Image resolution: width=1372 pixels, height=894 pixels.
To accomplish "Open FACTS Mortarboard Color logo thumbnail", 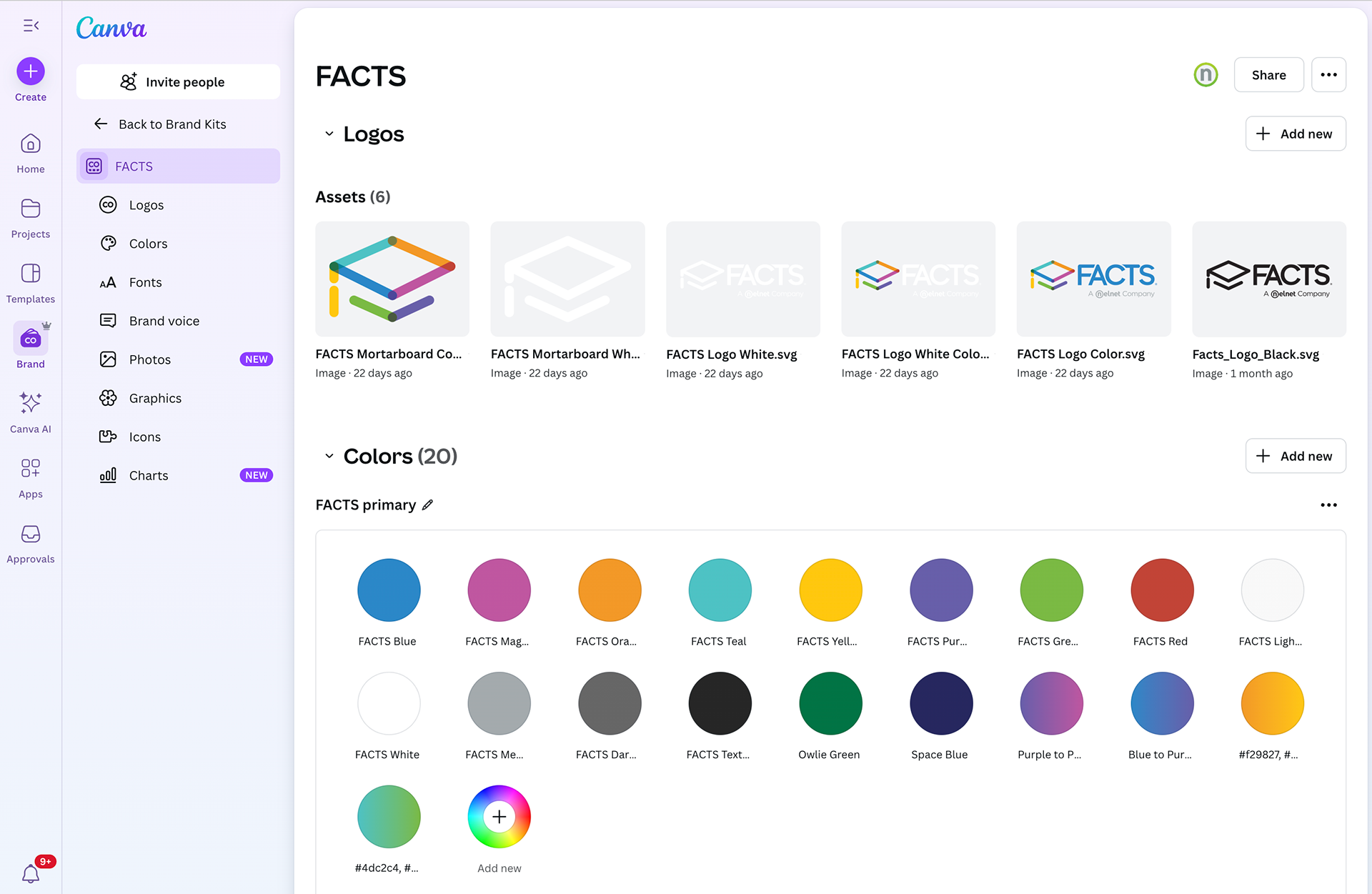I will coord(392,279).
